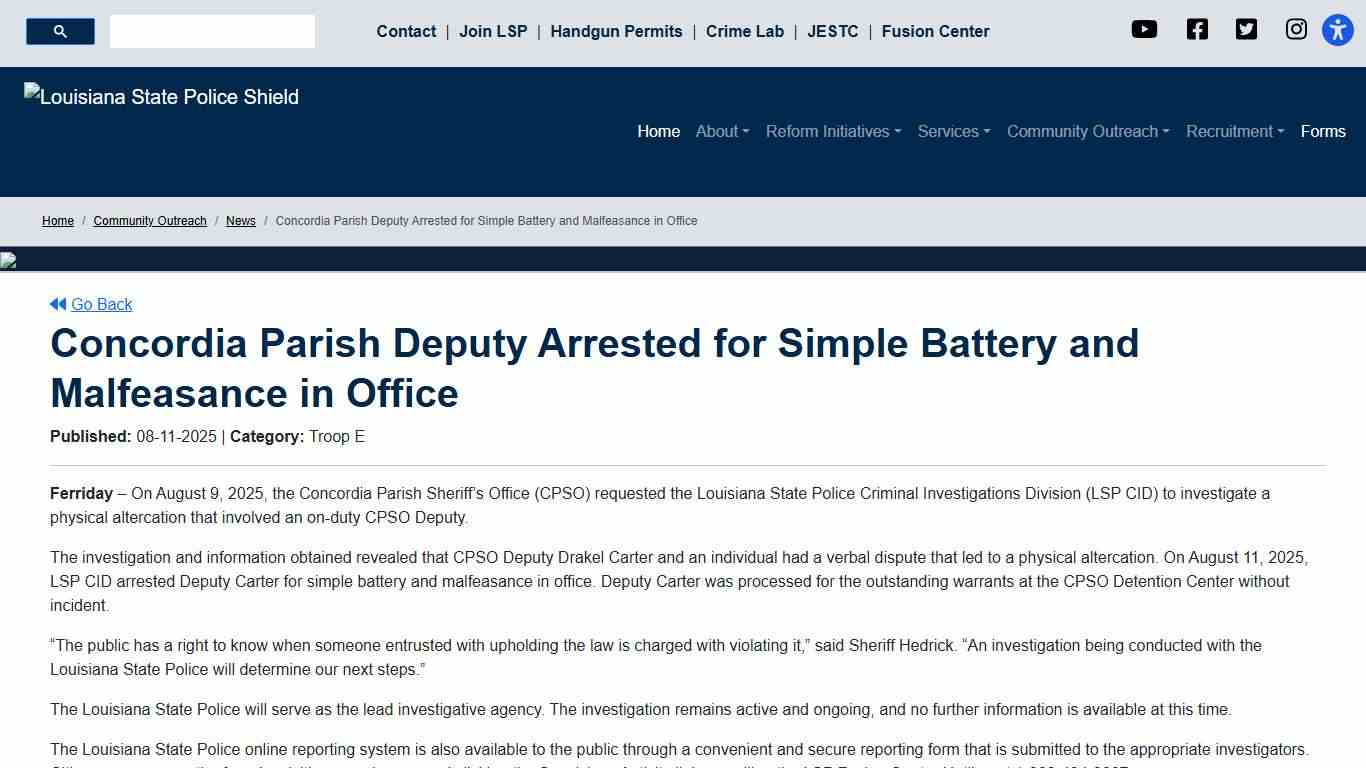Screen dimensions: 1366x768
Task: Expand the Recruitment menu
Action: pyautogui.click(x=1234, y=131)
